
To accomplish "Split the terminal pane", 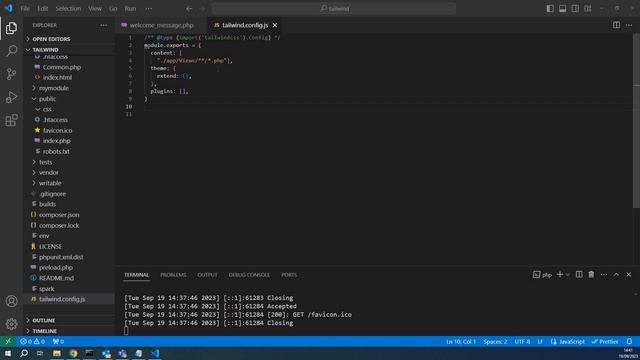I will (x=579, y=275).
